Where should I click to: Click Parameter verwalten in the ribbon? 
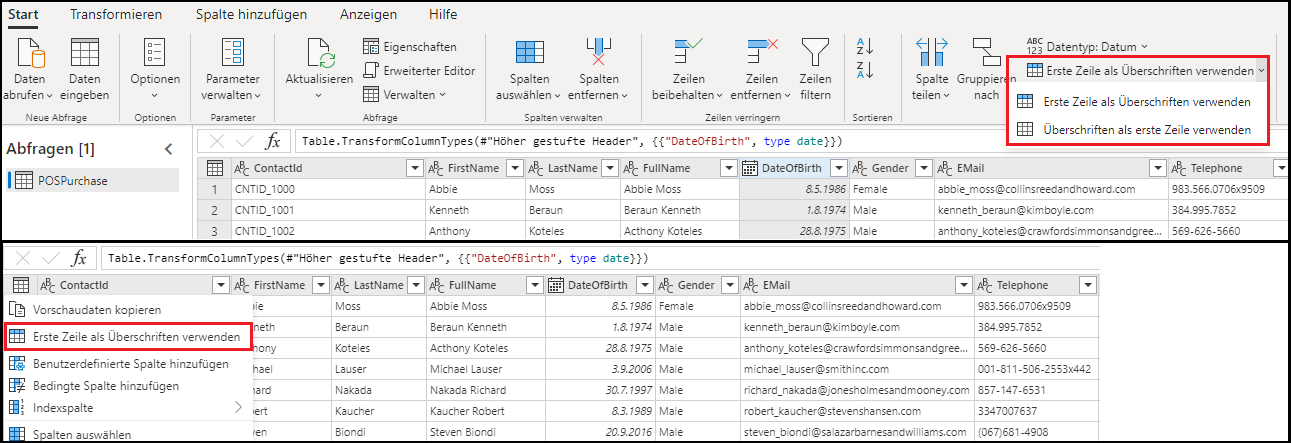point(232,70)
